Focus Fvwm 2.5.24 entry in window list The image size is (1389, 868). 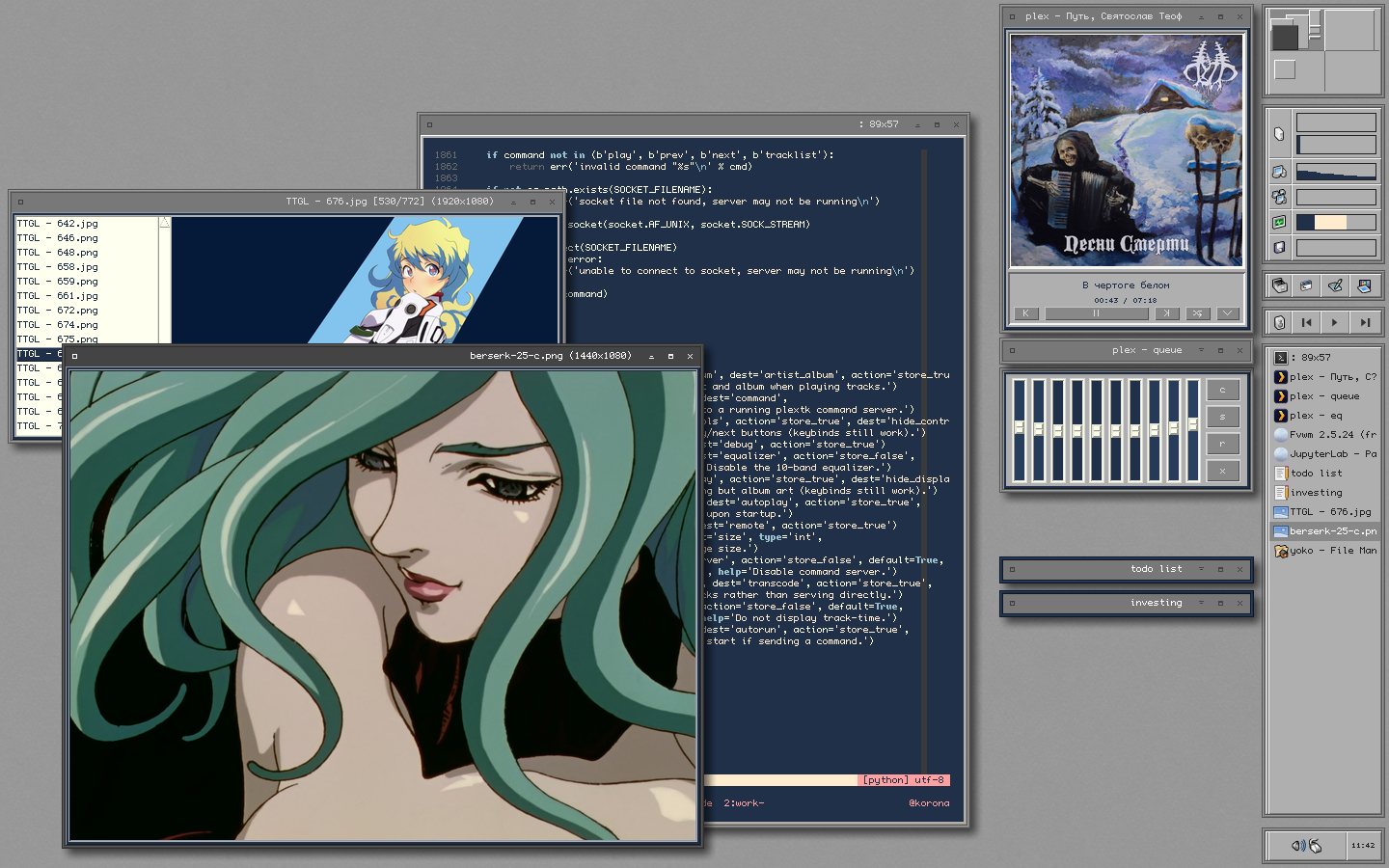pos(1325,434)
